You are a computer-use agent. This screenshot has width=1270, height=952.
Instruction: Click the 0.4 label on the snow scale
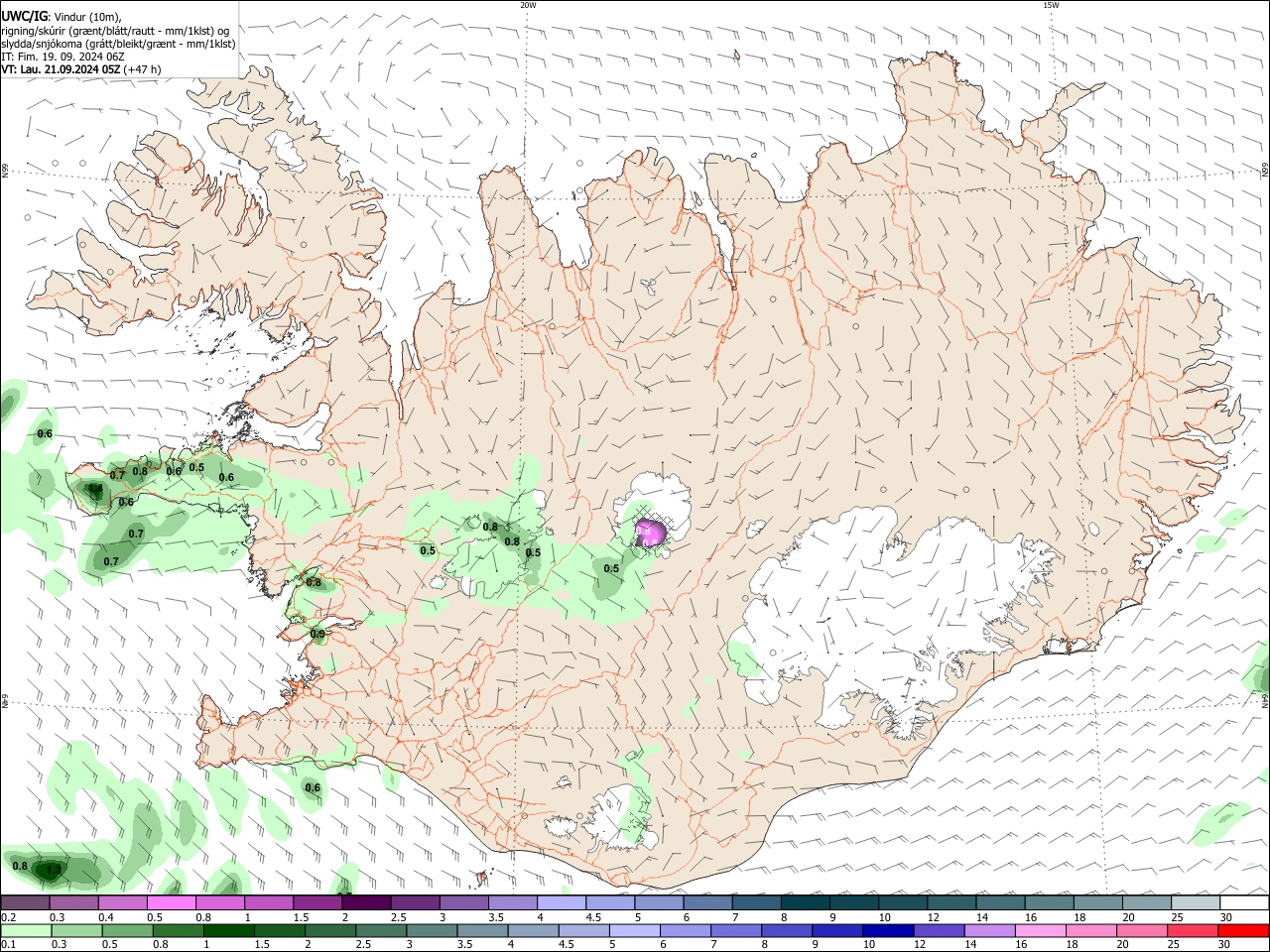tap(106, 917)
